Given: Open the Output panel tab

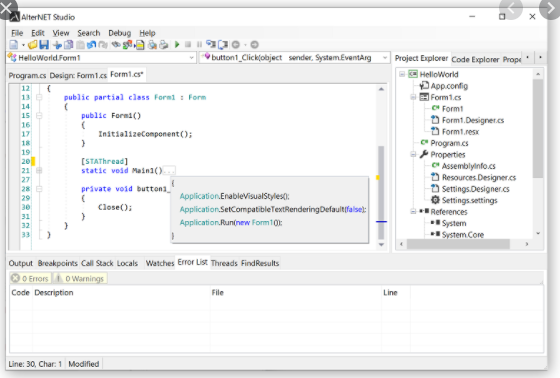Looking at the screenshot, I should click(20, 263).
